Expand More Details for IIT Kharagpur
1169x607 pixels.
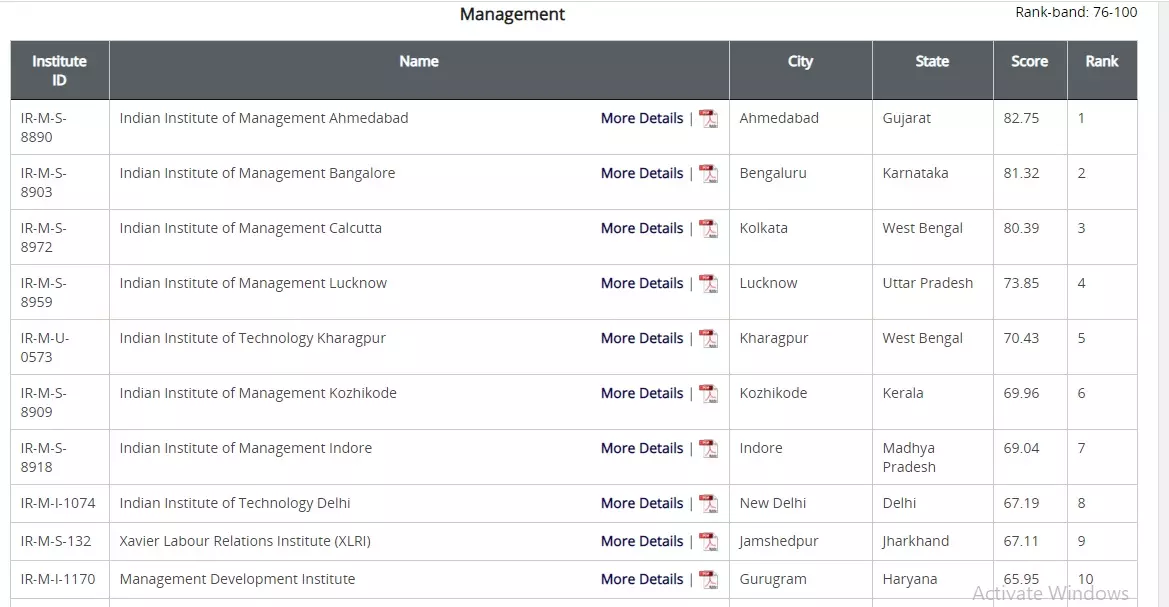click(x=641, y=338)
